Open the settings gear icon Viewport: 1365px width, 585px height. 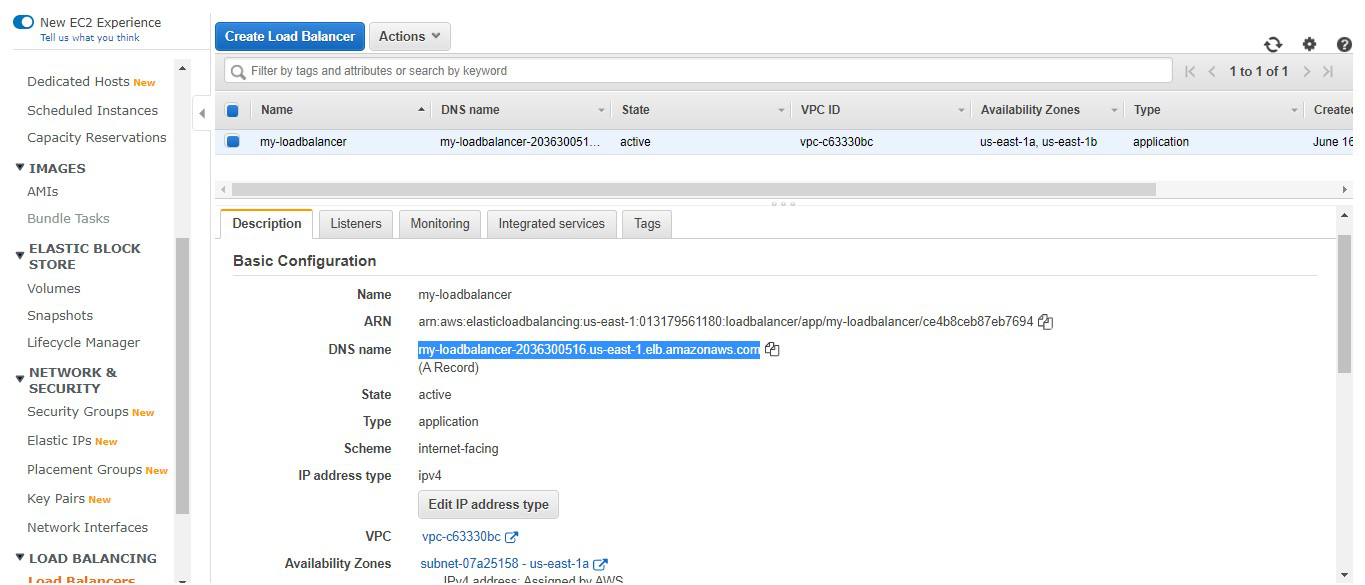pos(1309,44)
